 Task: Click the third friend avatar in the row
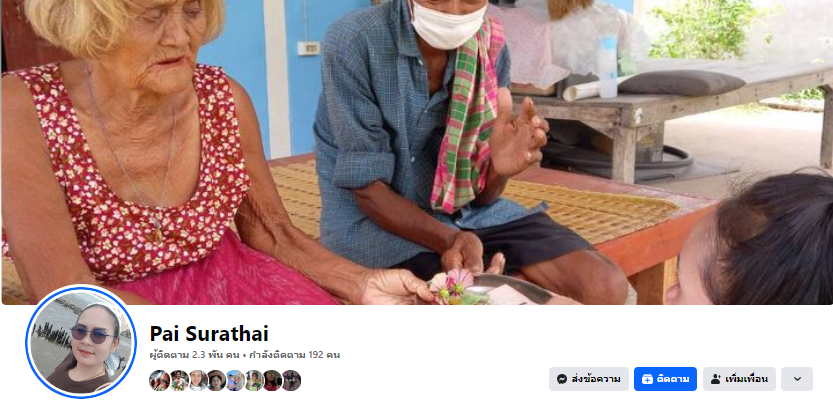(x=198, y=381)
